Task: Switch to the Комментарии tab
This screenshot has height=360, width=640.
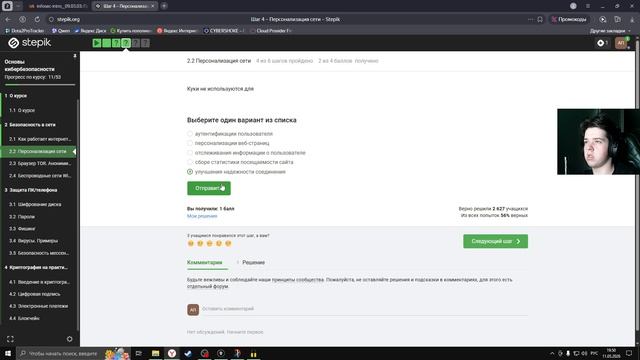Action: tap(204, 262)
